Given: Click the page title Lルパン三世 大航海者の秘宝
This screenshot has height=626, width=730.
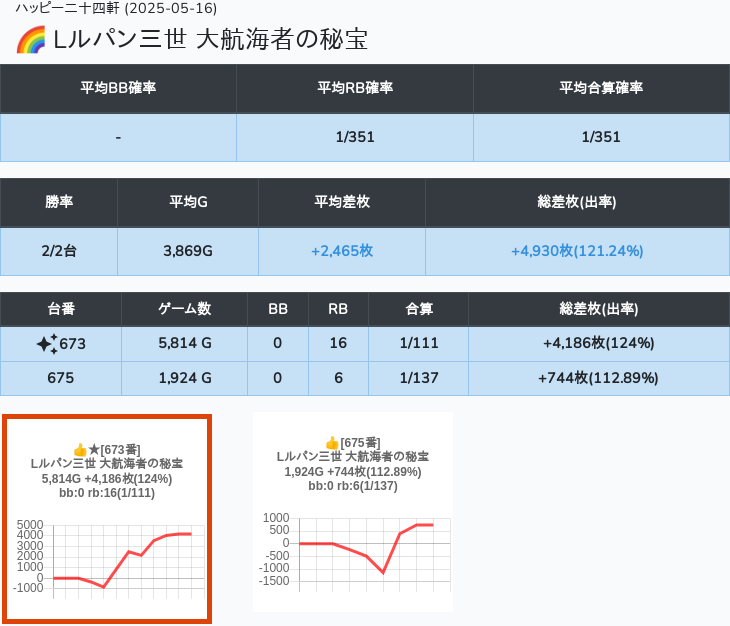Looking at the screenshot, I should click(x=210, y=40).
